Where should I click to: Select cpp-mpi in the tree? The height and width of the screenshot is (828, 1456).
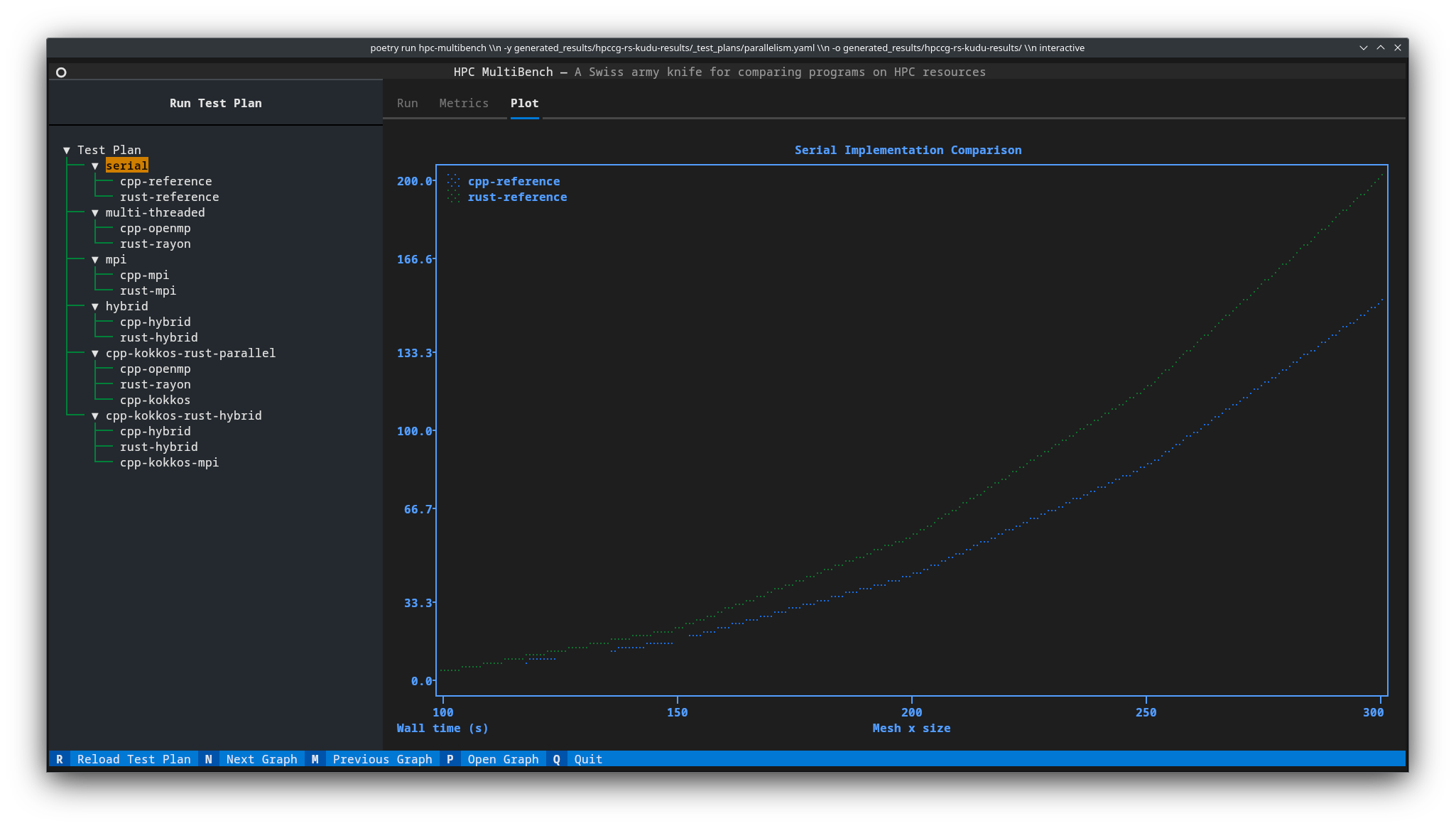point(145,276)
